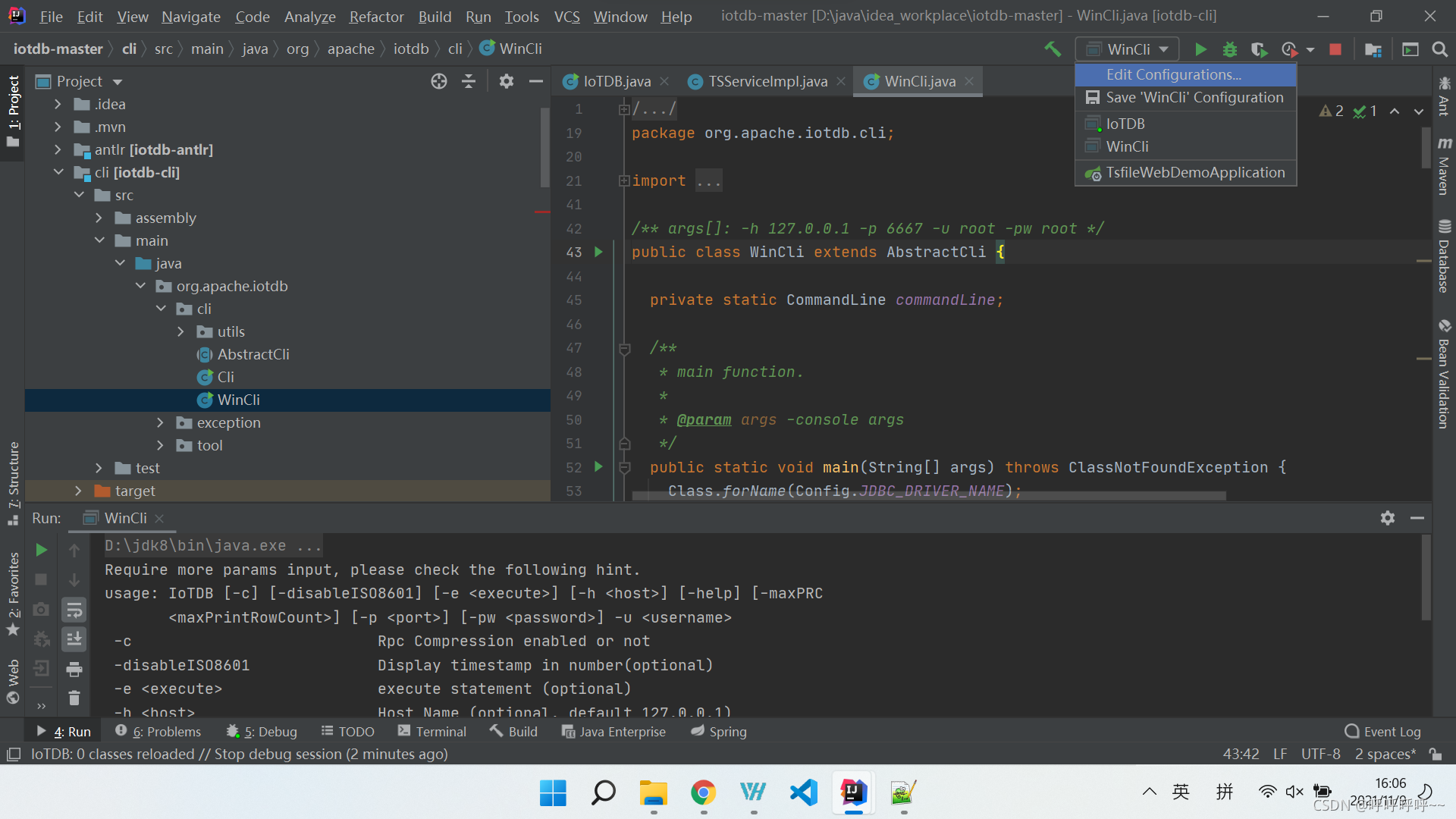Toggle scroll to end in console
The height and width of the screenshot is (819, 1456).
(74, 639)
